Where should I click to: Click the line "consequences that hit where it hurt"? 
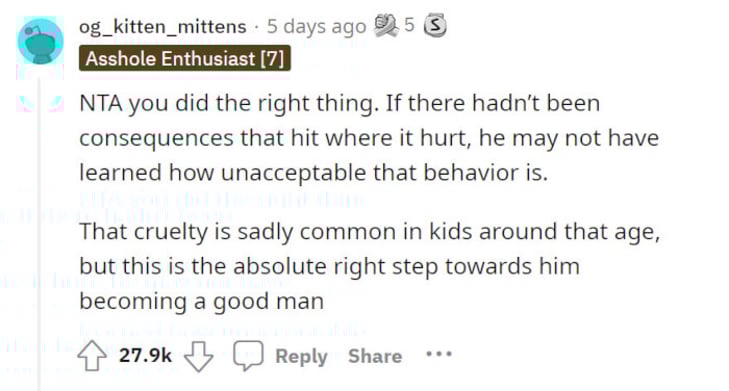[x=369, y=139]
